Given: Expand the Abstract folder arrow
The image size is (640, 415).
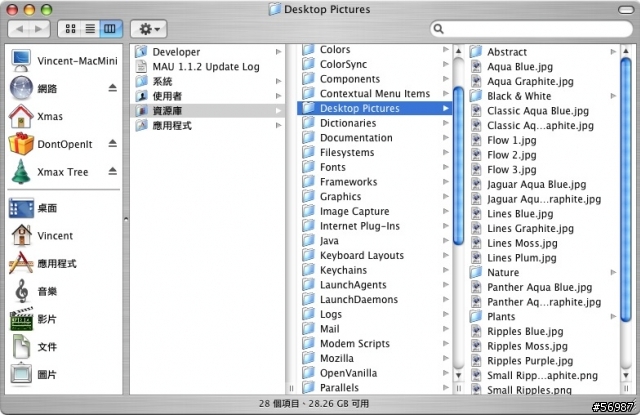Looking at the screenshot, I should [613, 52].
